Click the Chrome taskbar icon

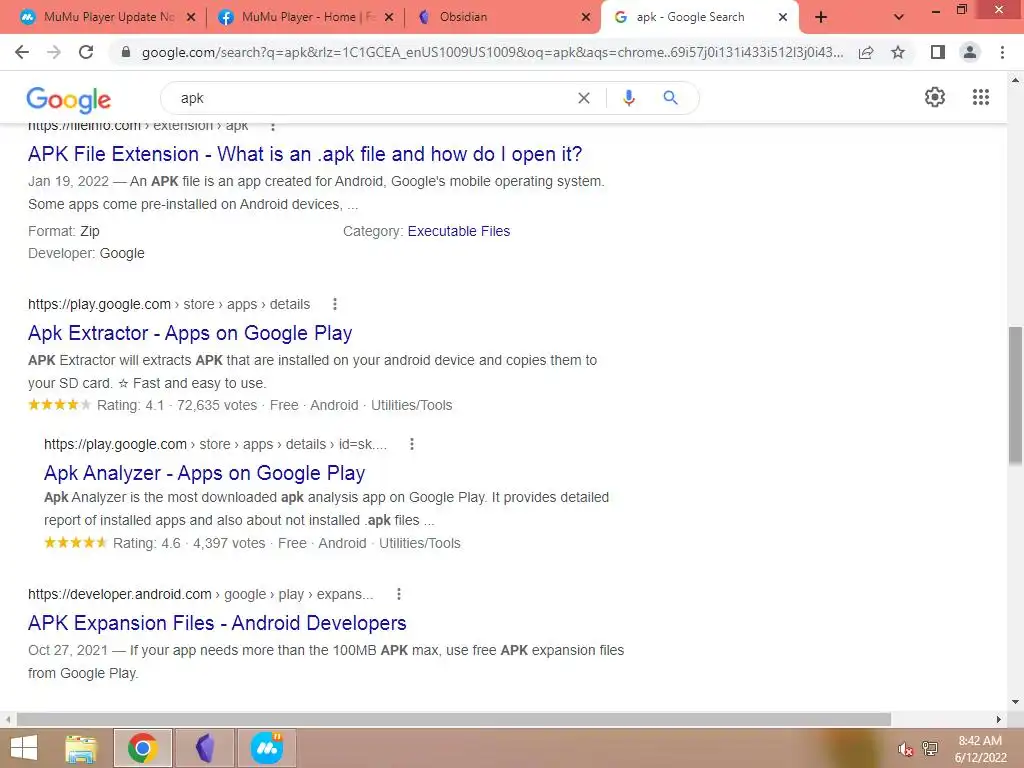coord(142,748)
